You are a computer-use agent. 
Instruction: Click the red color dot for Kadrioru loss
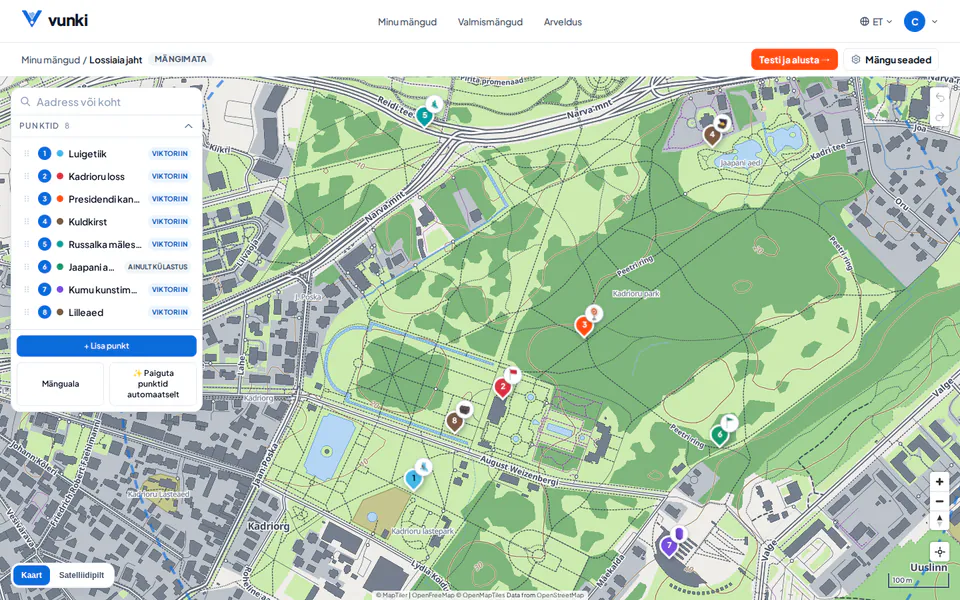click(60, 176)
